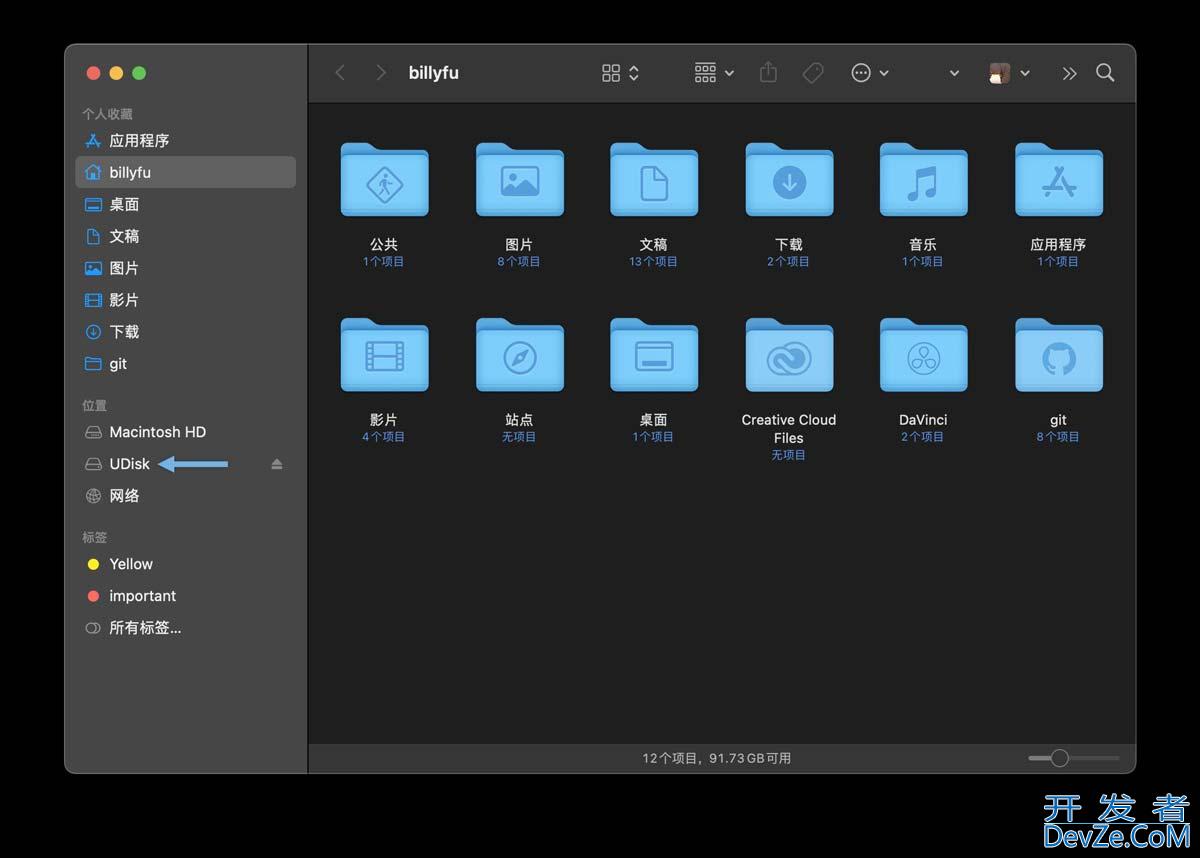Open Macintosh HD in sidebar
The width and height of the screenshot is (1200, 858).
pyautogui.click(x=185, y=432)
